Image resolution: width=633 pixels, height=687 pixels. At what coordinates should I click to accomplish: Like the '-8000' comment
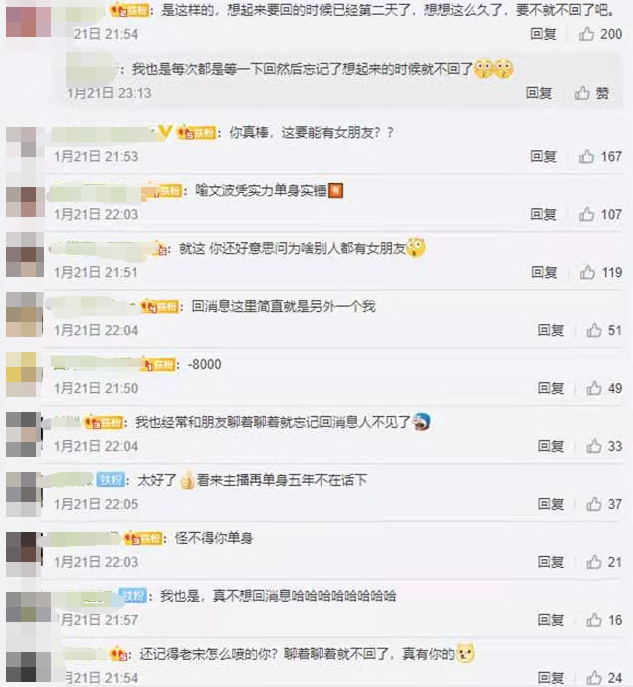coord(594,388)
